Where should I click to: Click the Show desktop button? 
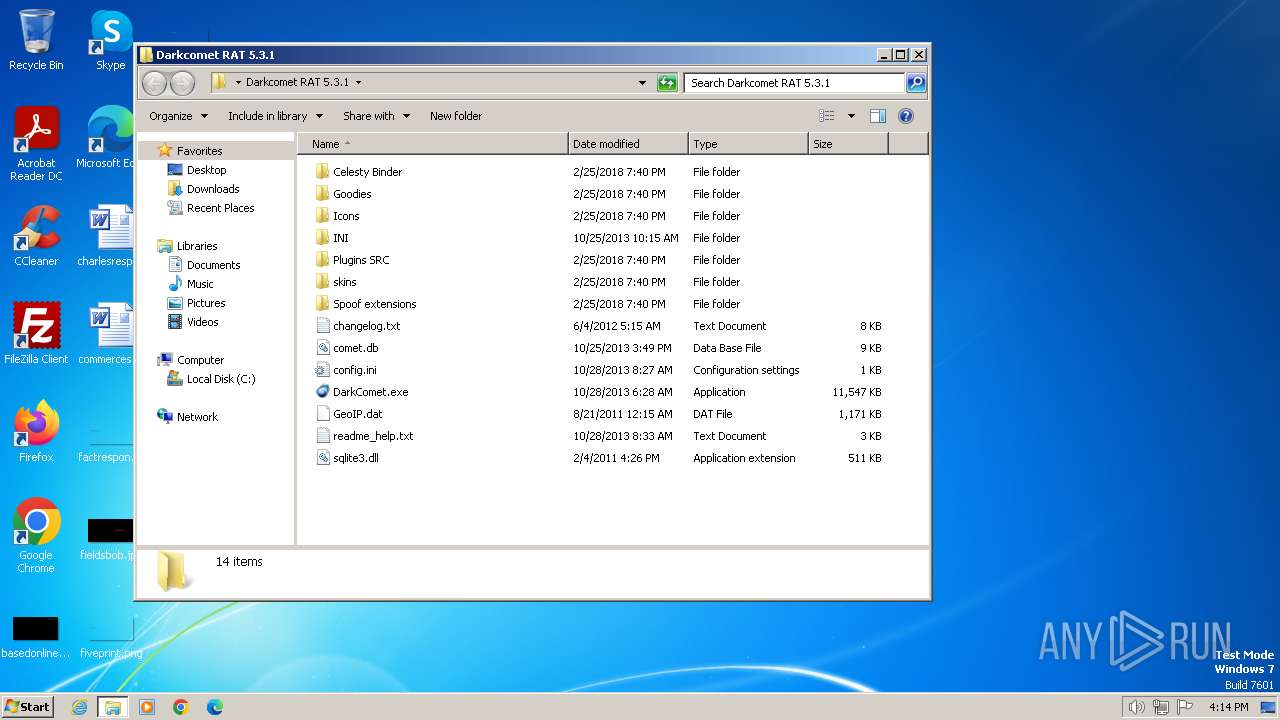point(1270,707)
